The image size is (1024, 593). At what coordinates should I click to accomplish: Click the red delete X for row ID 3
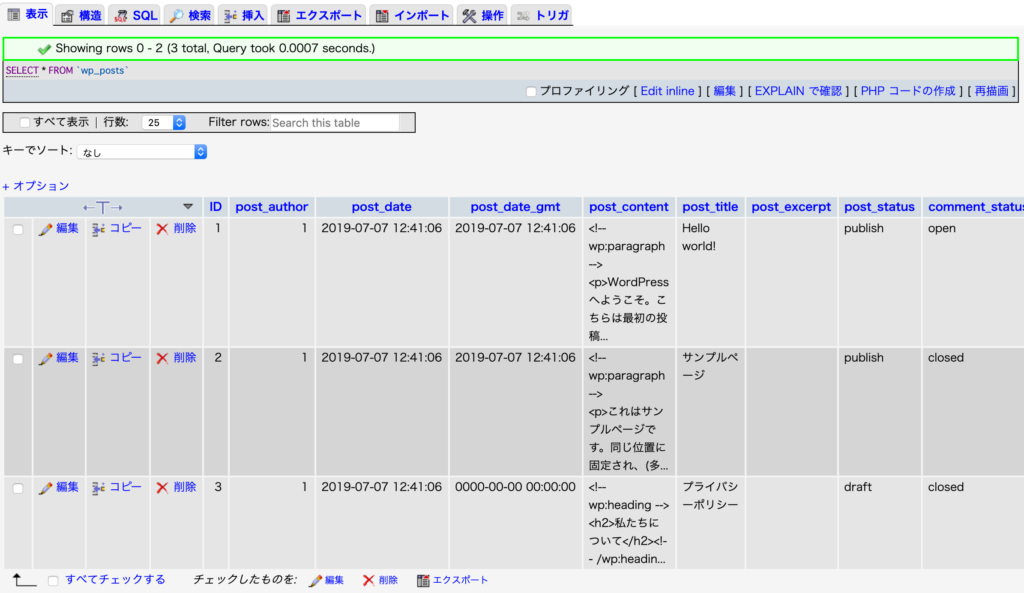click(x=162, y=488)
